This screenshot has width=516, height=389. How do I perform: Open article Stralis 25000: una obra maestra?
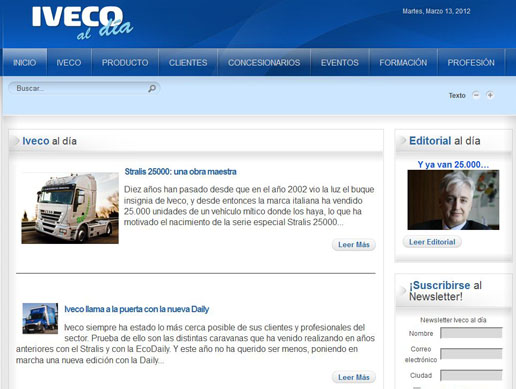click(180, 172)
